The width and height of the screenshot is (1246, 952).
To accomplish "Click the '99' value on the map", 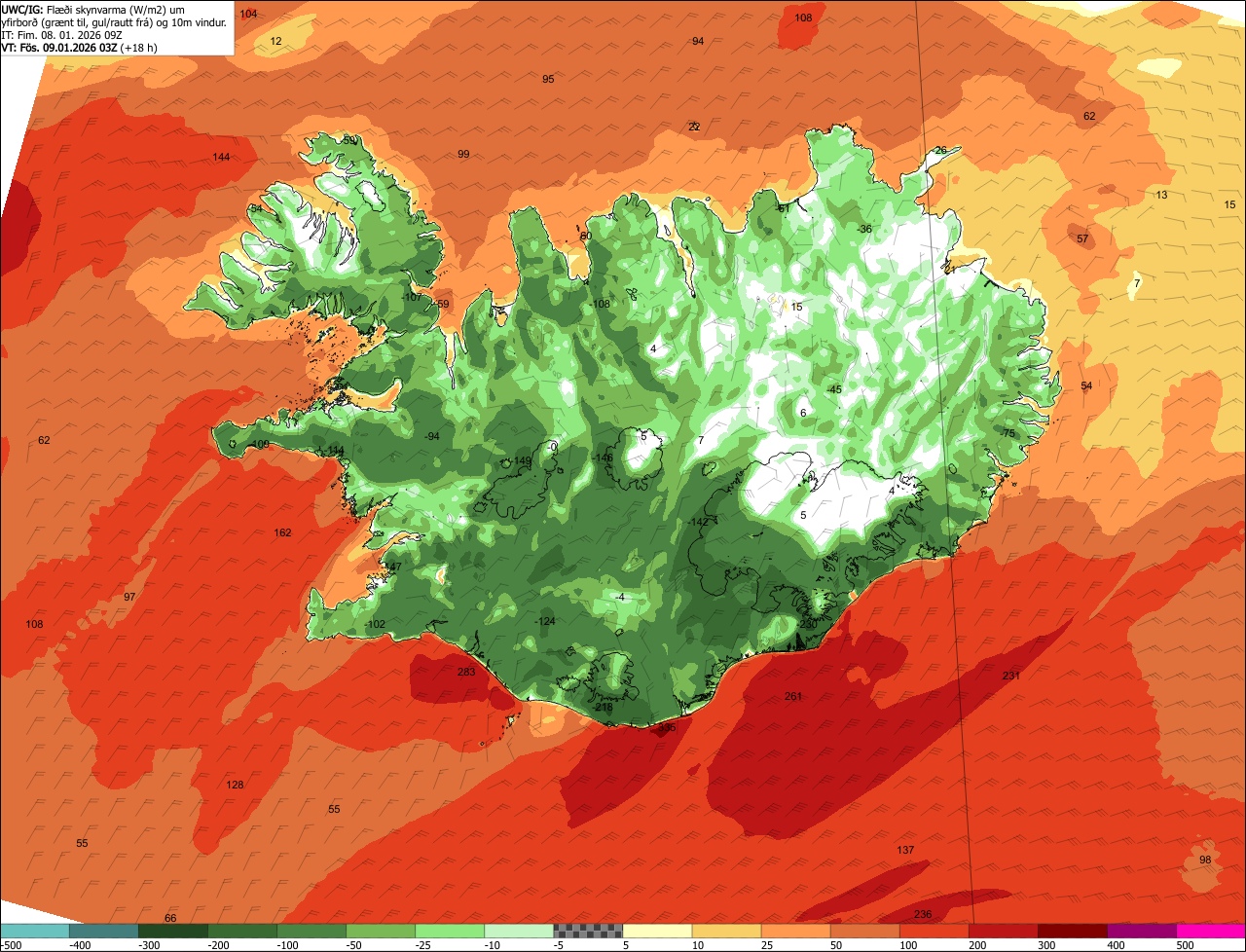I will [463, 154].
